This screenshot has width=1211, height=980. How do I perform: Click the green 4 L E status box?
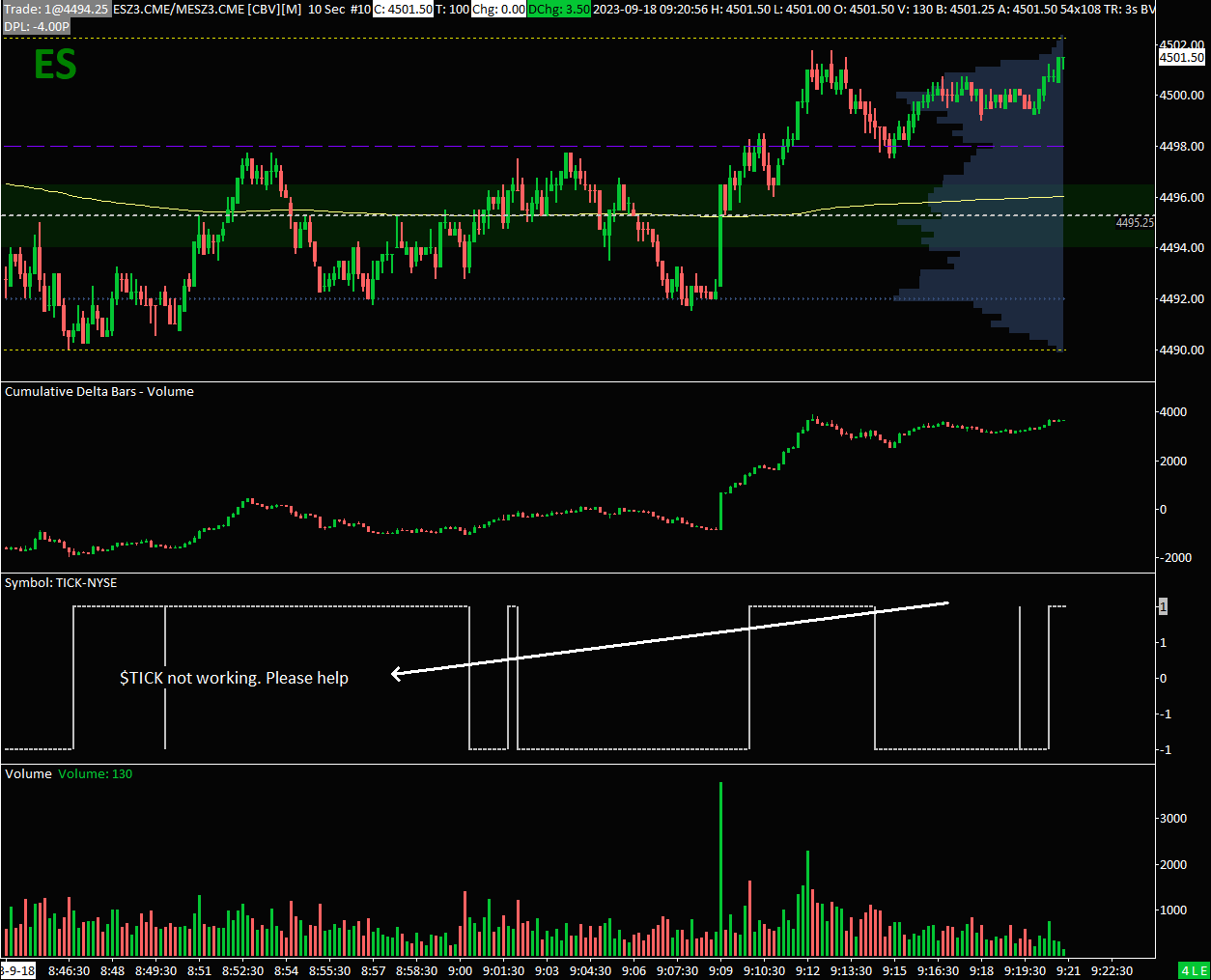coord(1194,971)
